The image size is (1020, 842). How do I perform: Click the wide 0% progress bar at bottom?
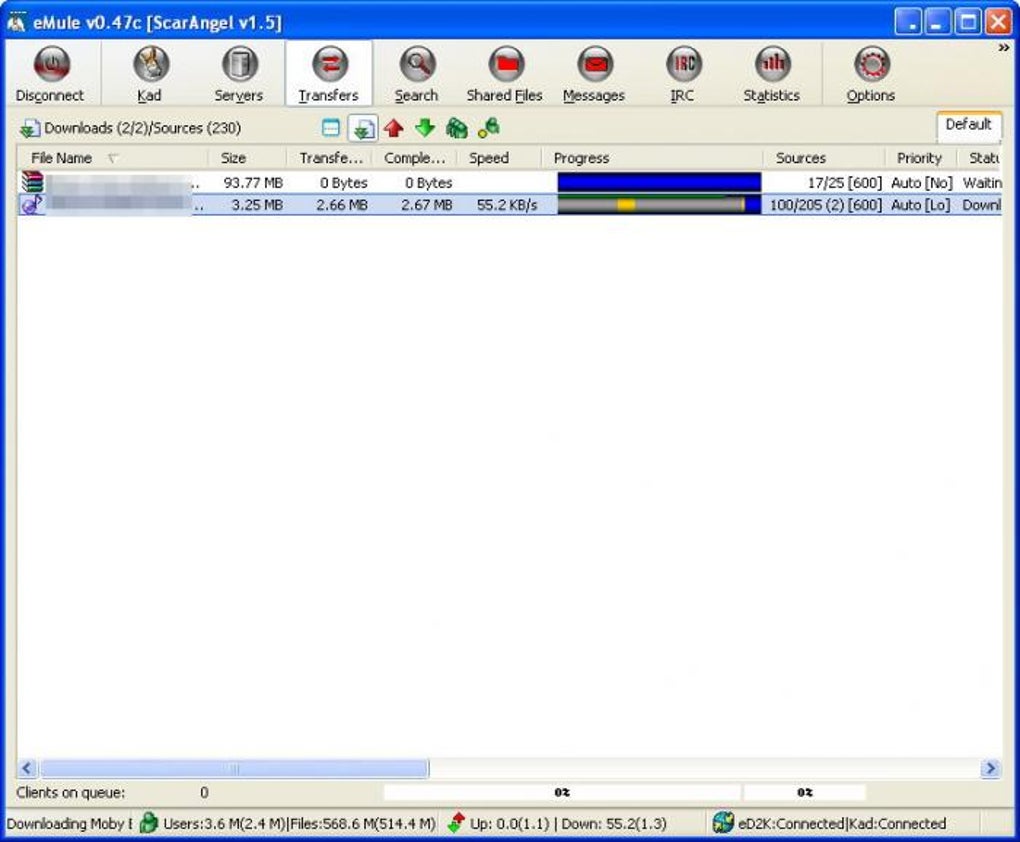[562, 792]
